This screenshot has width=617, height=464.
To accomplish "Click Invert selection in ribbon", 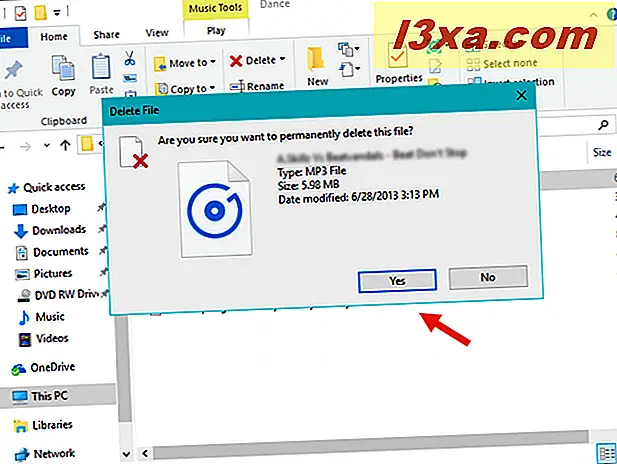I will click(511, 82).
